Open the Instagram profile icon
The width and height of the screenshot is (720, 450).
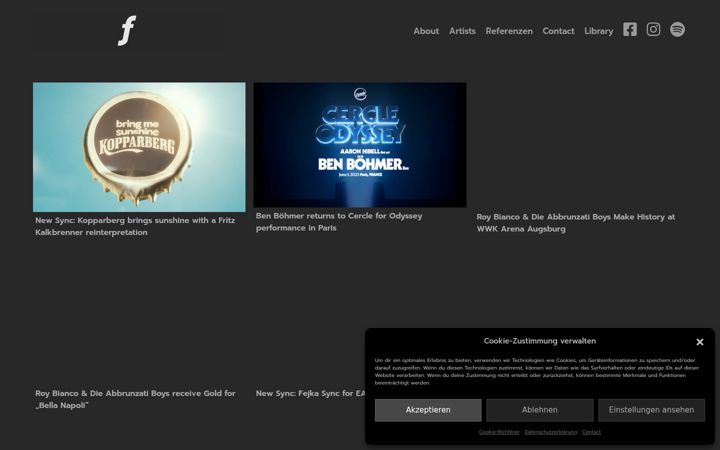click(653, 30)
